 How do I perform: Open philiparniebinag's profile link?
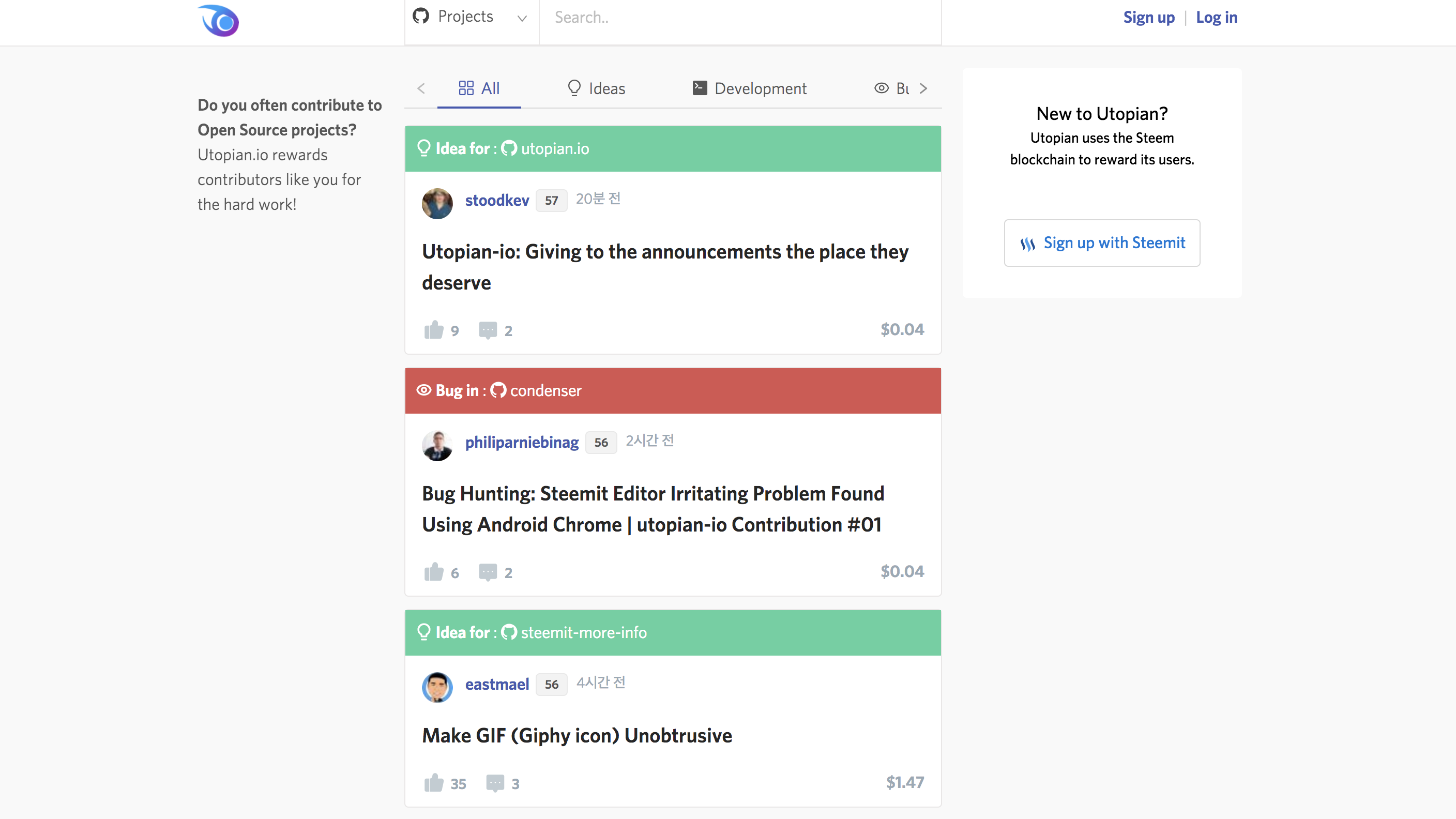click(x=522, y=442)
